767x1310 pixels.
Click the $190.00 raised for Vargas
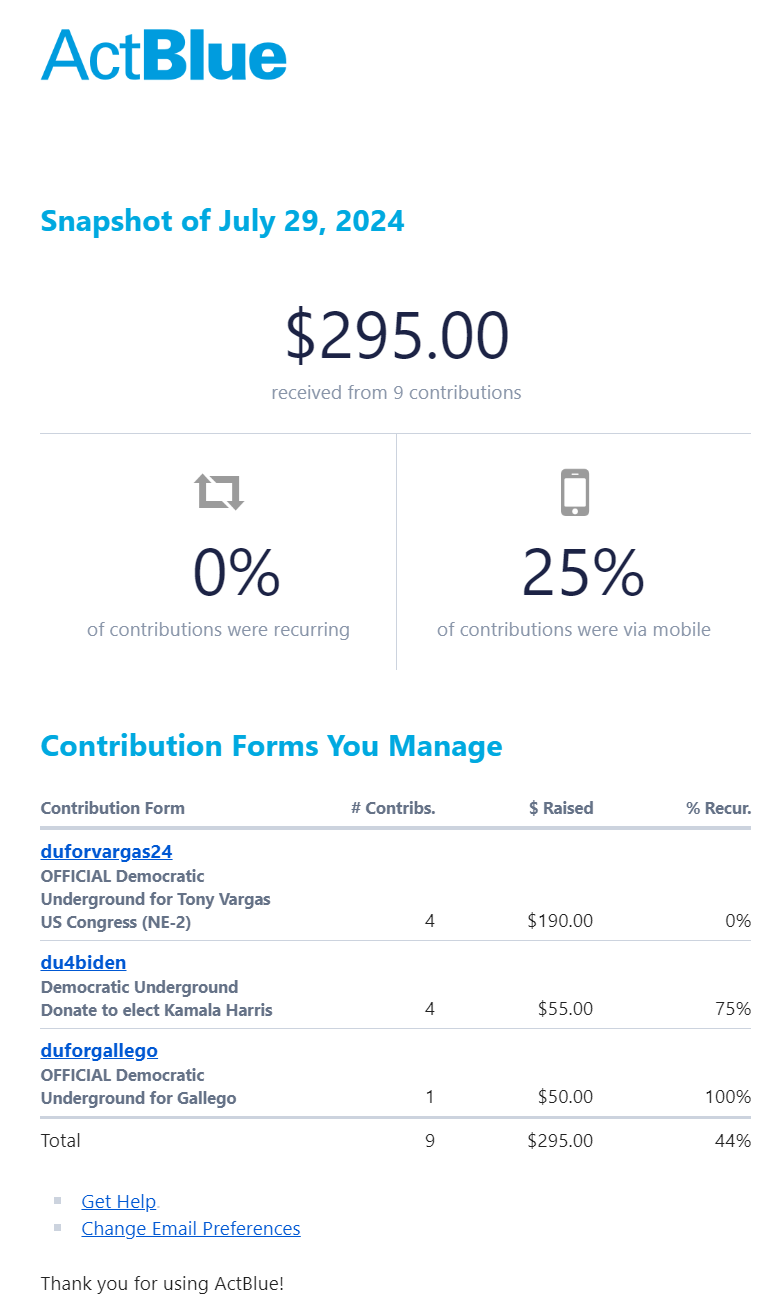pyautogui.click(x=560, y=921)
